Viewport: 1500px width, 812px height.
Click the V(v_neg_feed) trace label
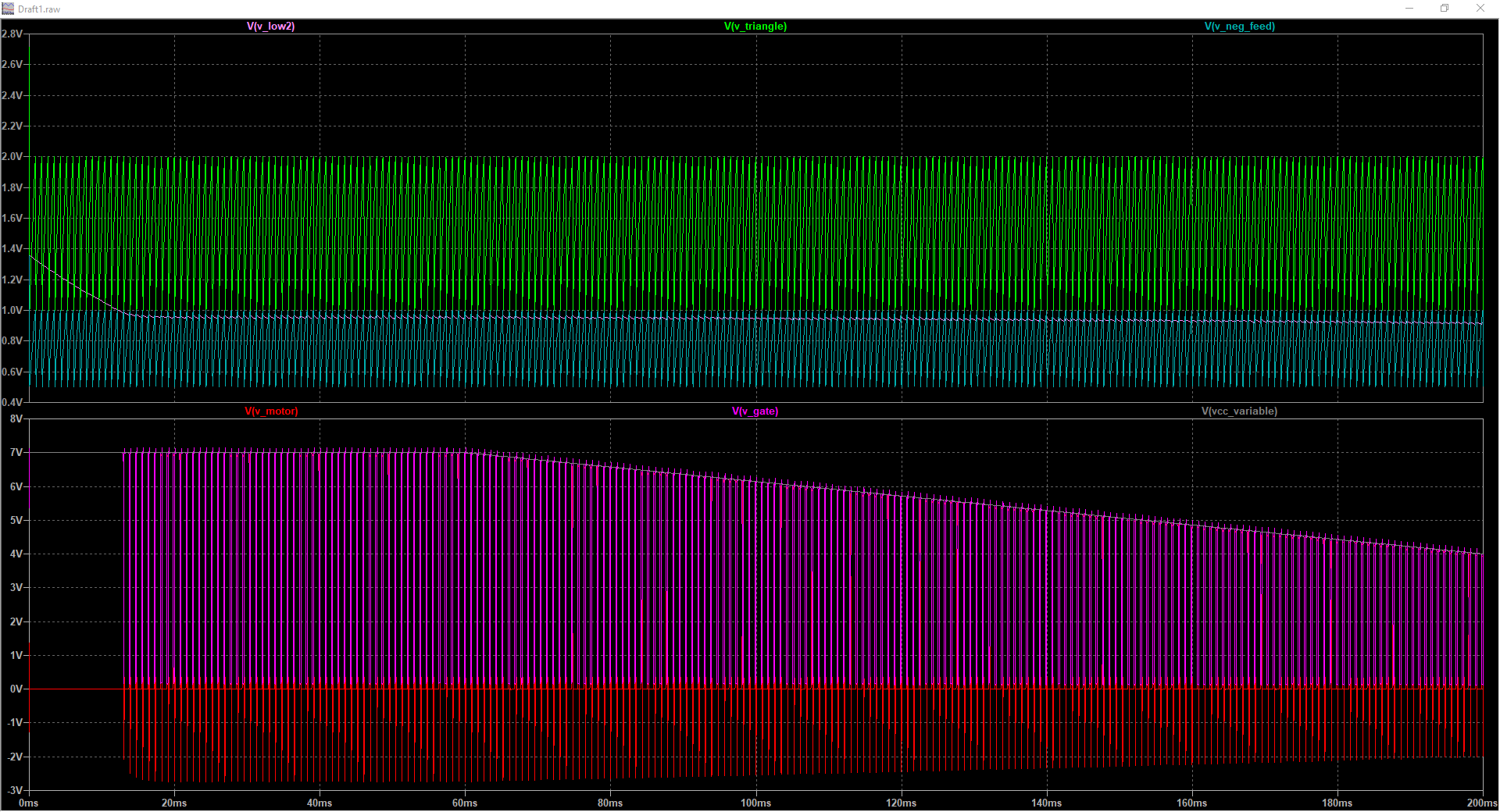(x=1239, y=27)
